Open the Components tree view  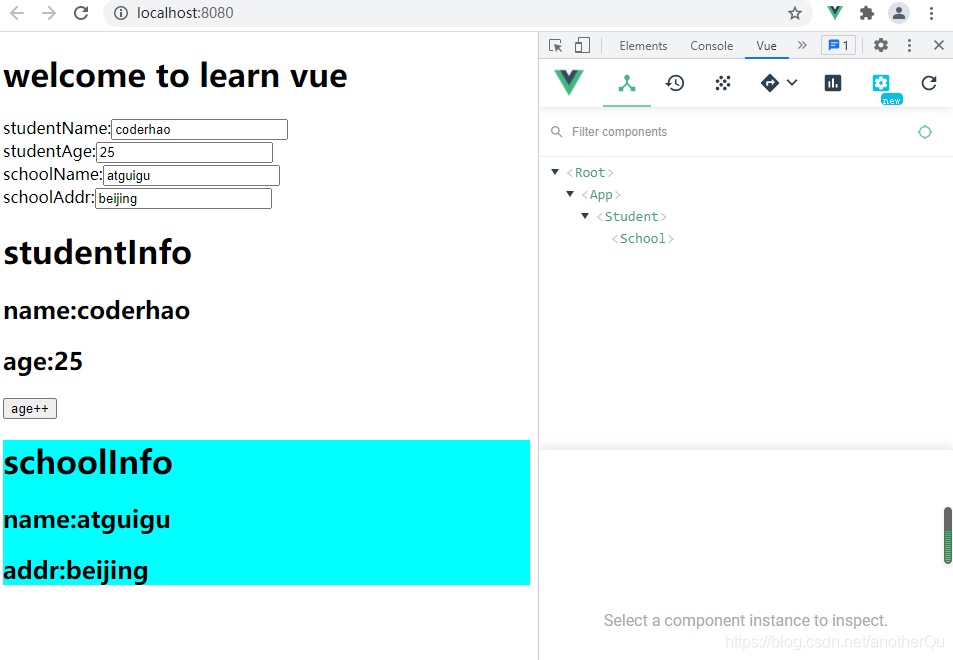(x=627, y=83)
